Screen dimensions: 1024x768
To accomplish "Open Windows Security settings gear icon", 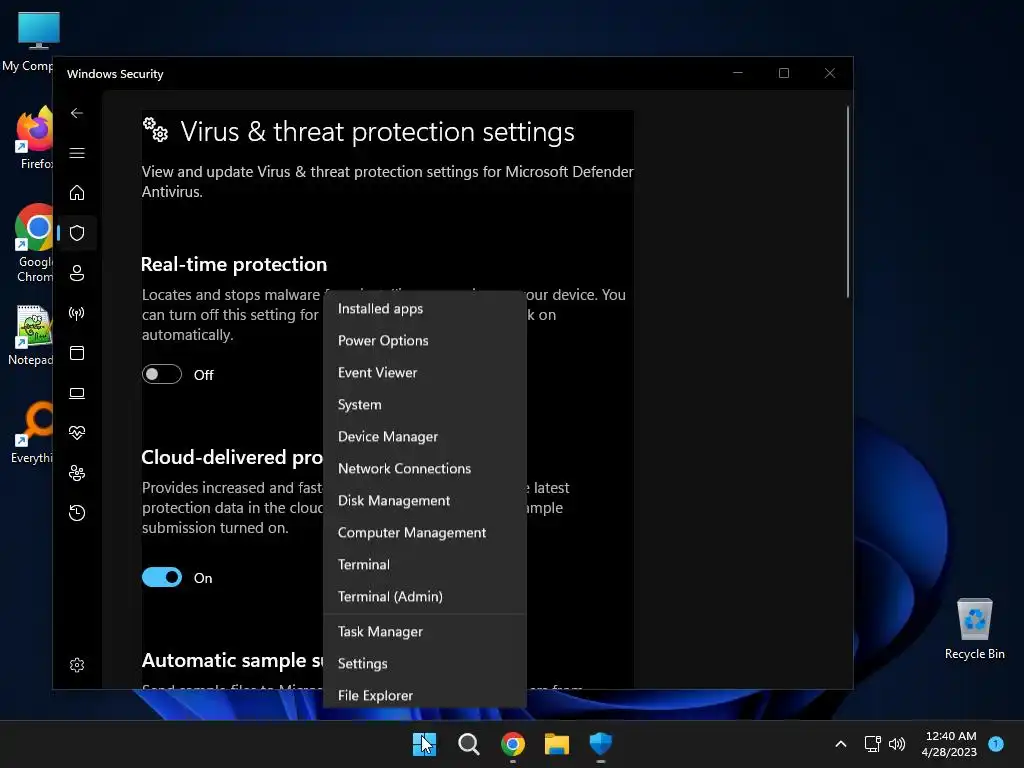I will (x=77, y=665).
